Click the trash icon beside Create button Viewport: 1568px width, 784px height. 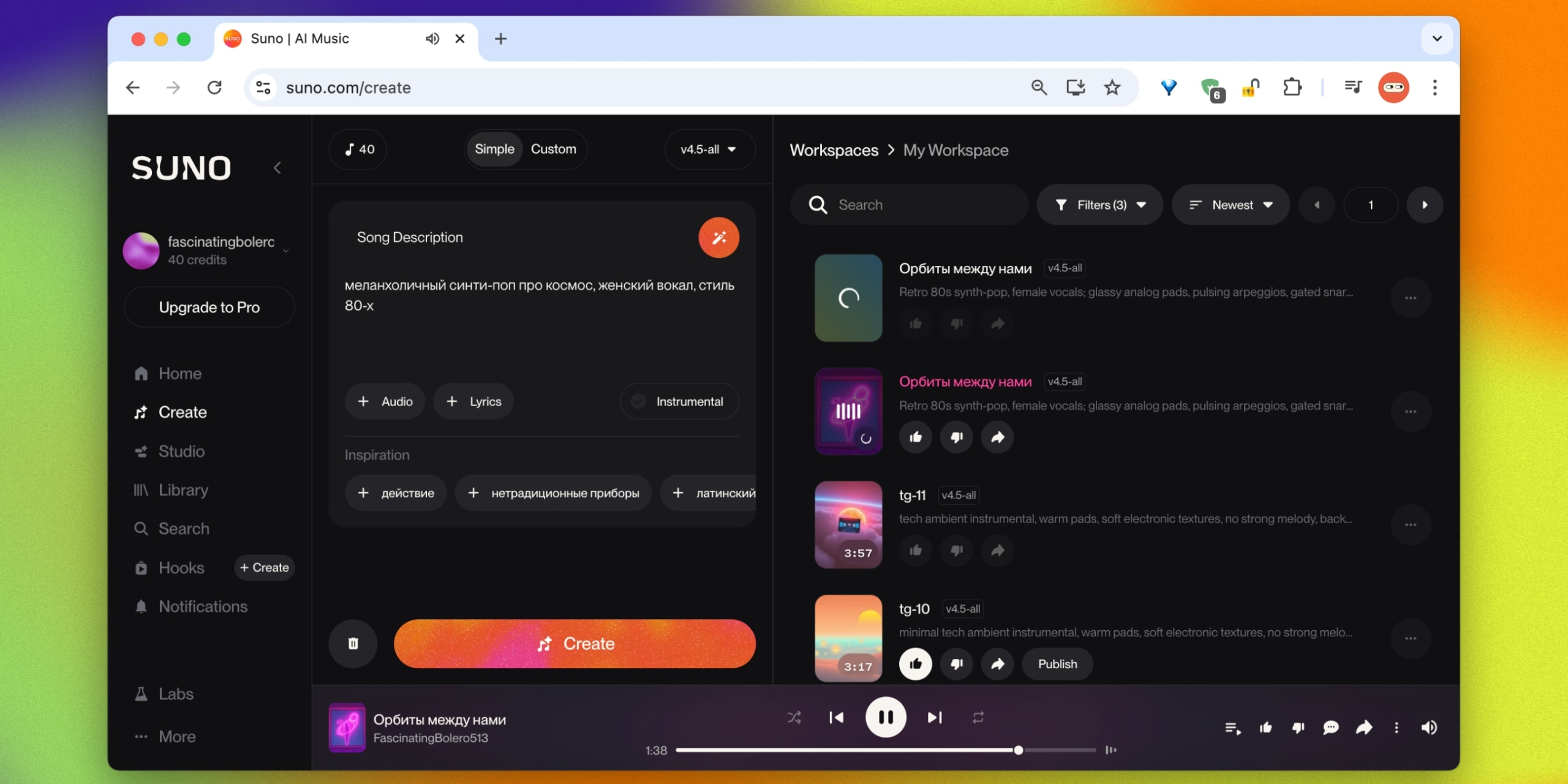(353, 643)
